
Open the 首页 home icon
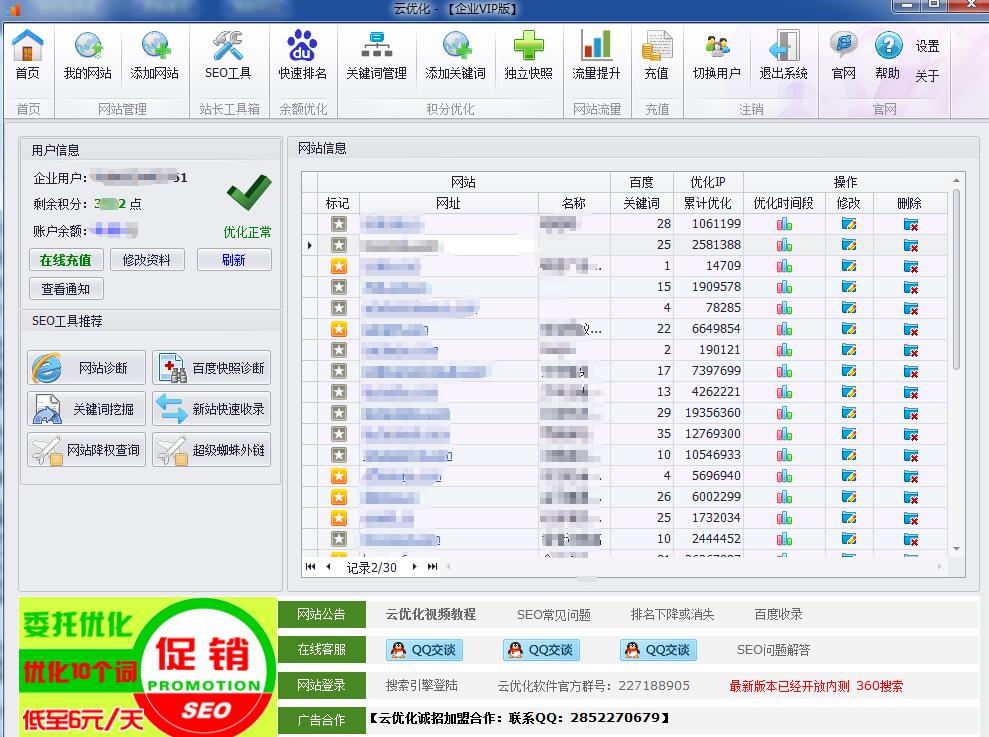coord(28,55)
